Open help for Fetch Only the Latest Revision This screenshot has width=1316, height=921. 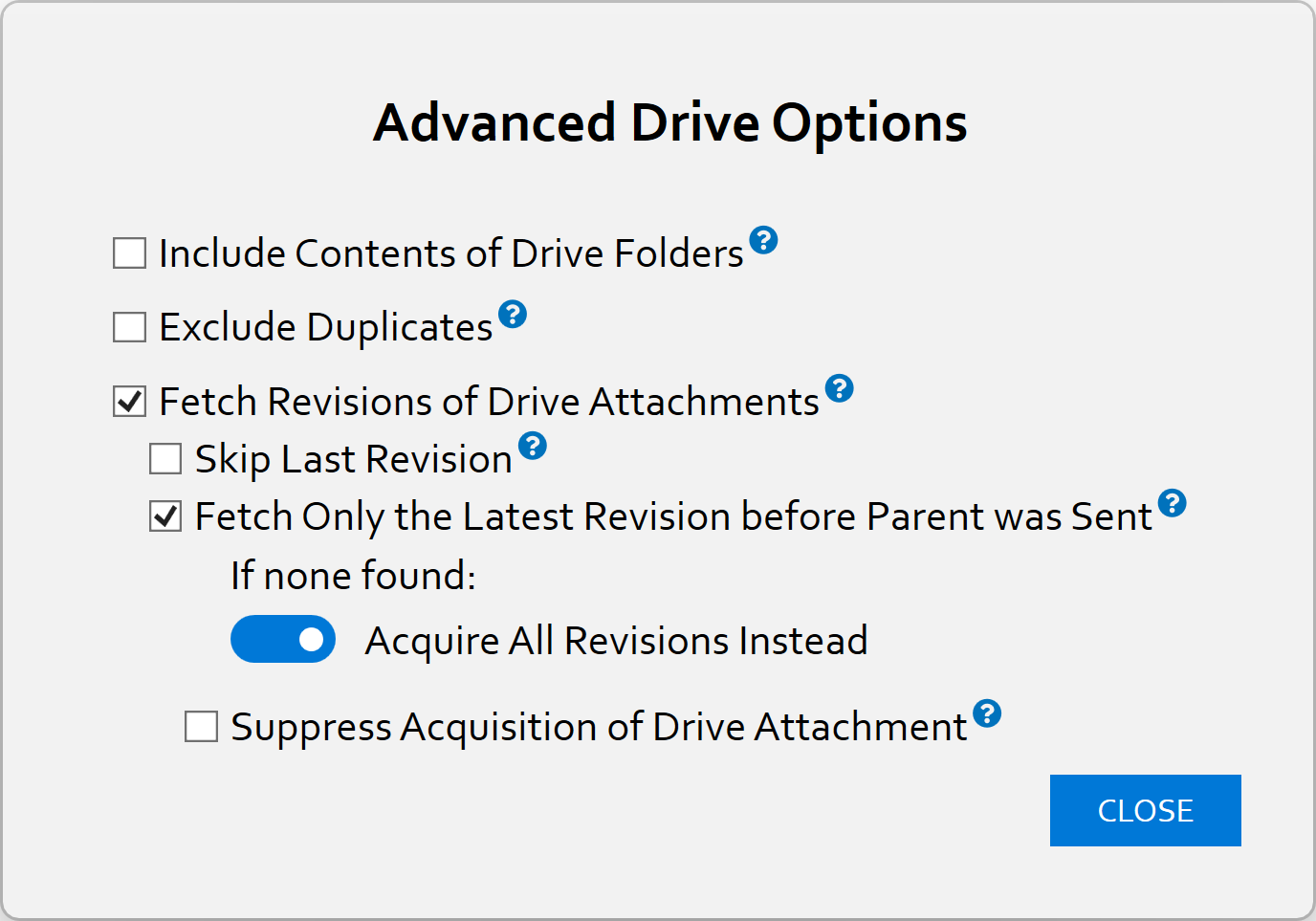1172,503
